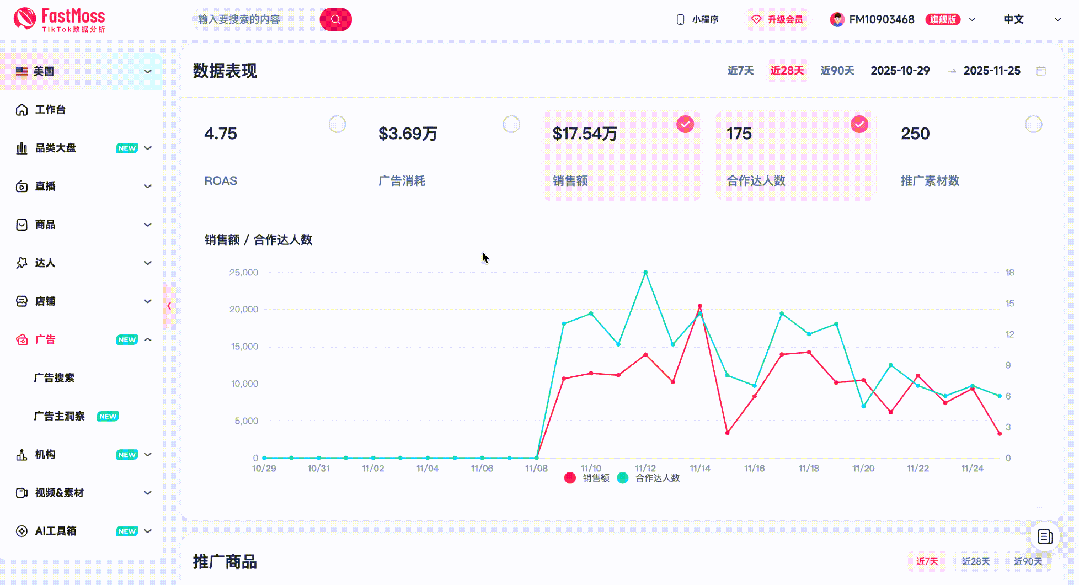
Task: Enable the ROAS metric card checkbox
Action: click(x=337, y=124)
